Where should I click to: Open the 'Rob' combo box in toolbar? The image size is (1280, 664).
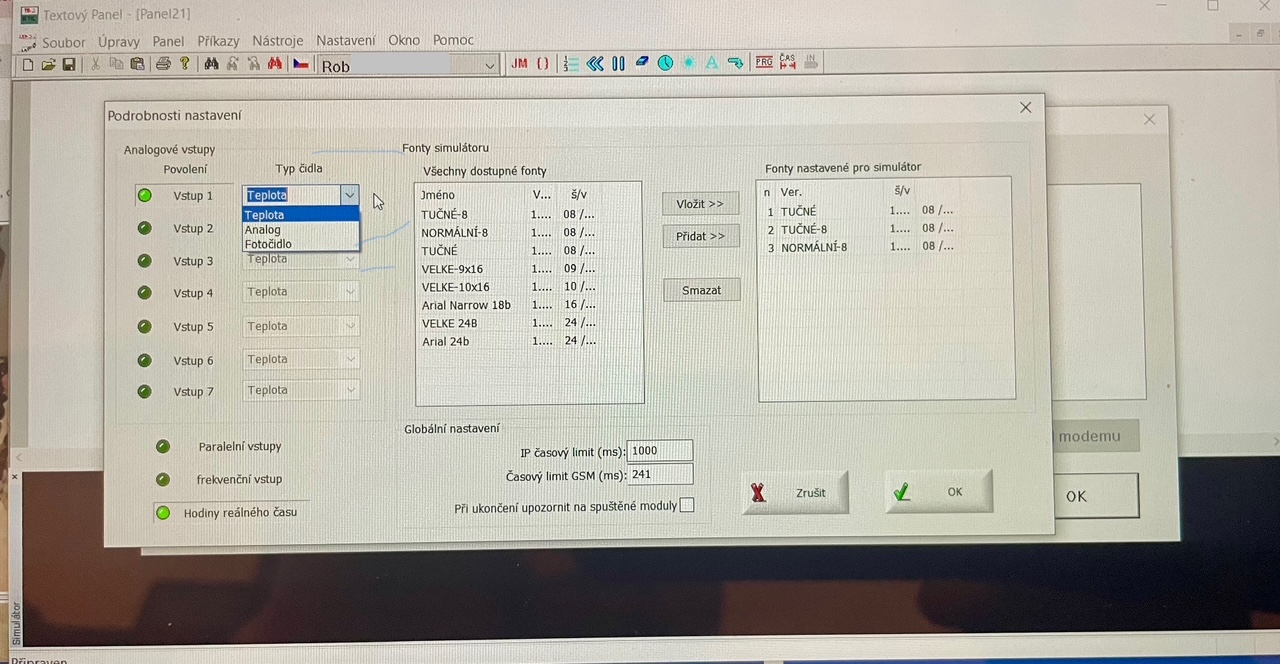pos(489,66)
